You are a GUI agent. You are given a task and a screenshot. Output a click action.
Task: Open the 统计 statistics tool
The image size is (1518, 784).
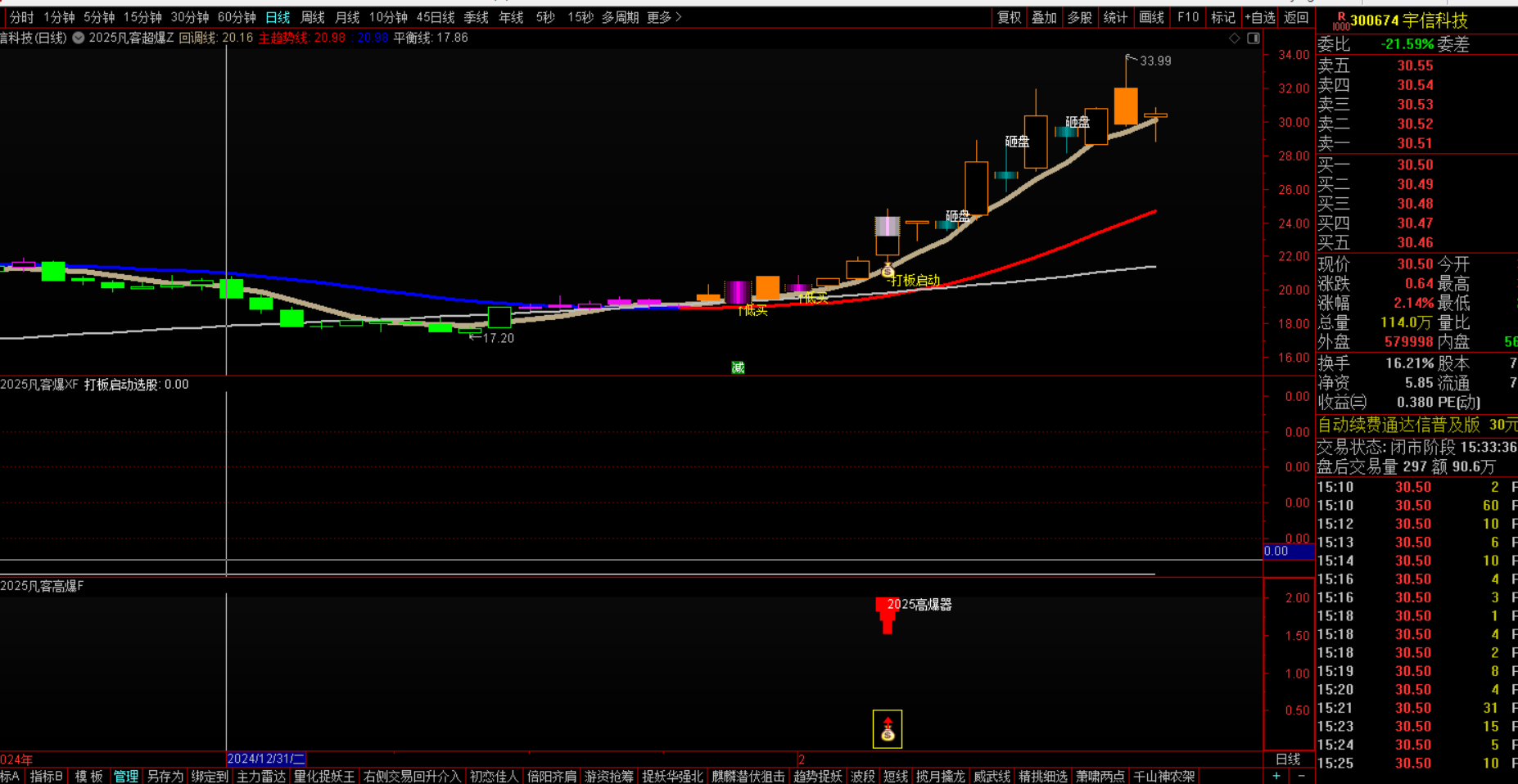click(1115, 17)
